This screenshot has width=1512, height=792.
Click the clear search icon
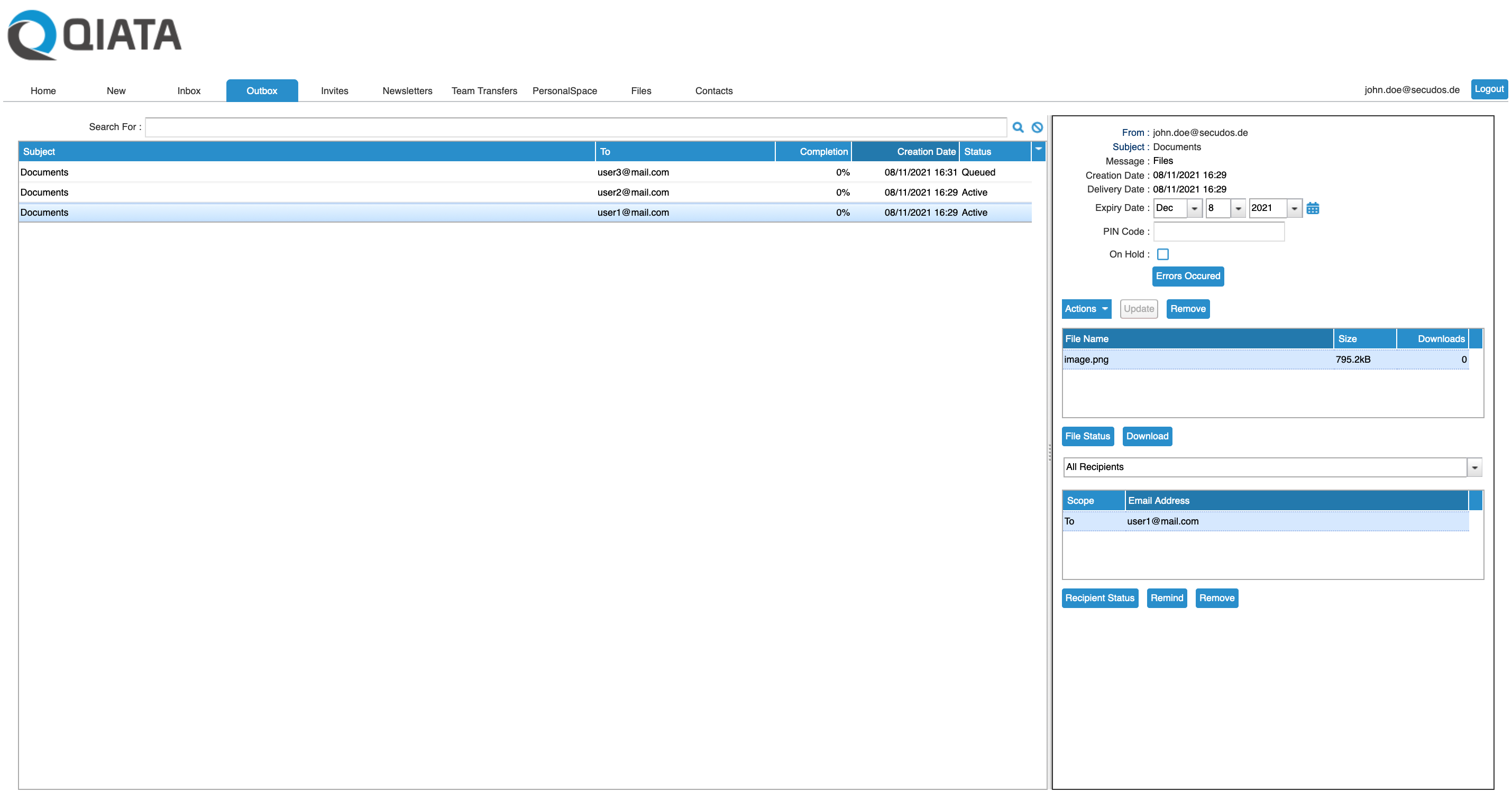coord(1037,127)
